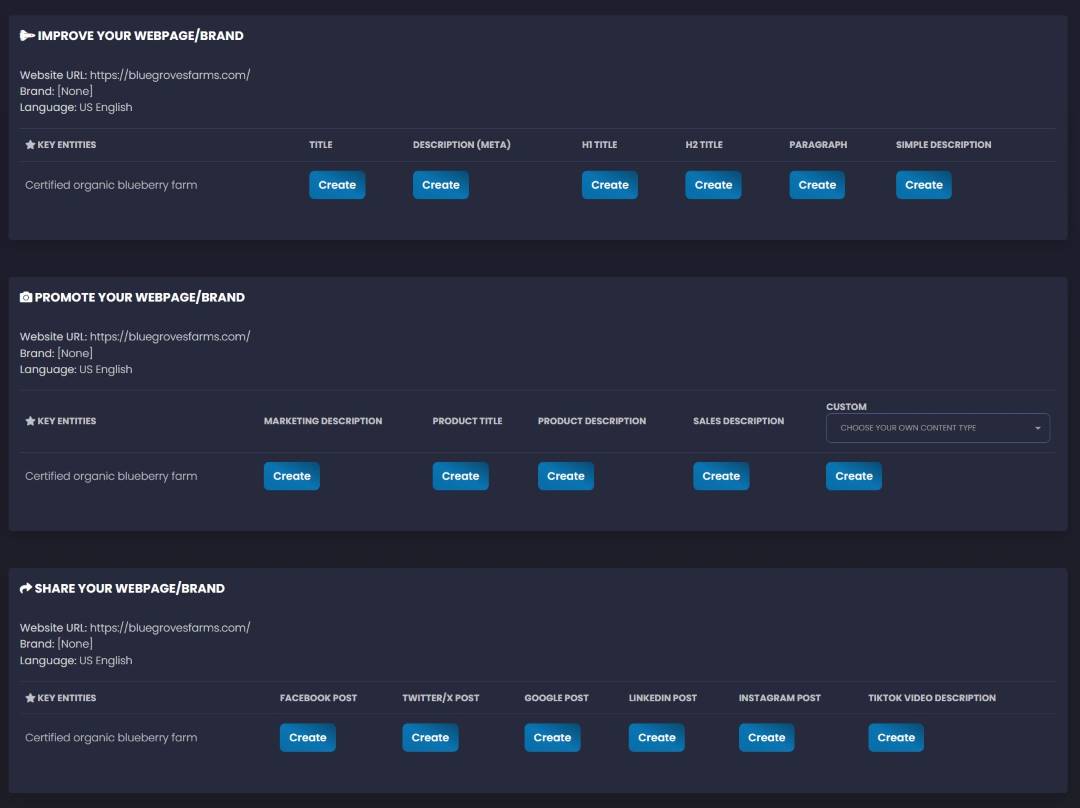Generate a Sales Description via Create
This screenshot has width=1080, height=808.
(x=720, y=476)
